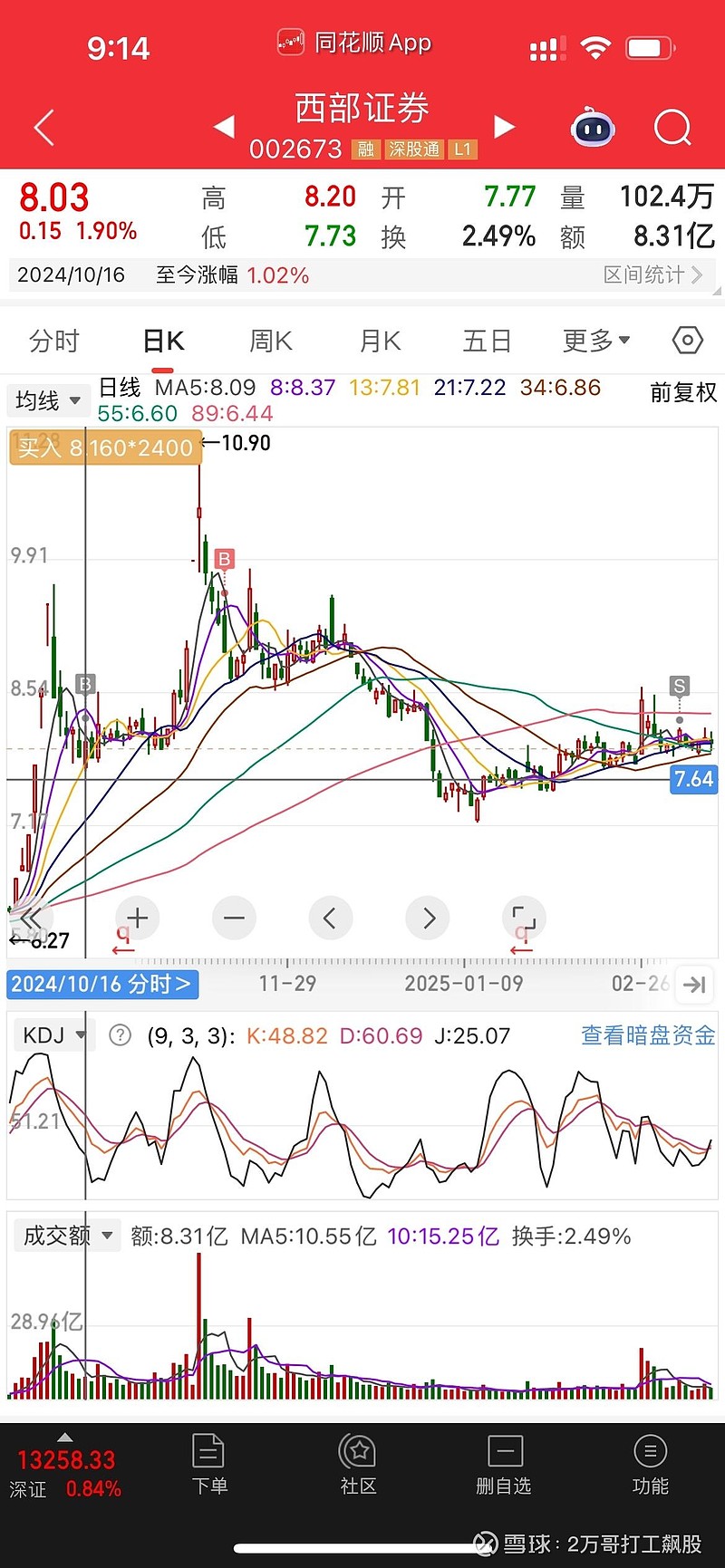Tap the 深股通 tag
Image resolution: width=725 pixels, height=1568 pixels.
[x=414, y=149]
